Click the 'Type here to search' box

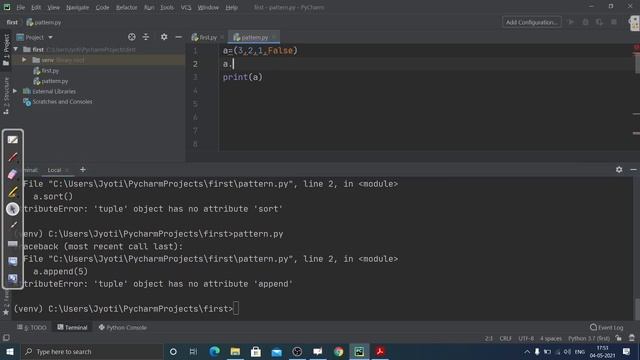[x=91, y=351]
